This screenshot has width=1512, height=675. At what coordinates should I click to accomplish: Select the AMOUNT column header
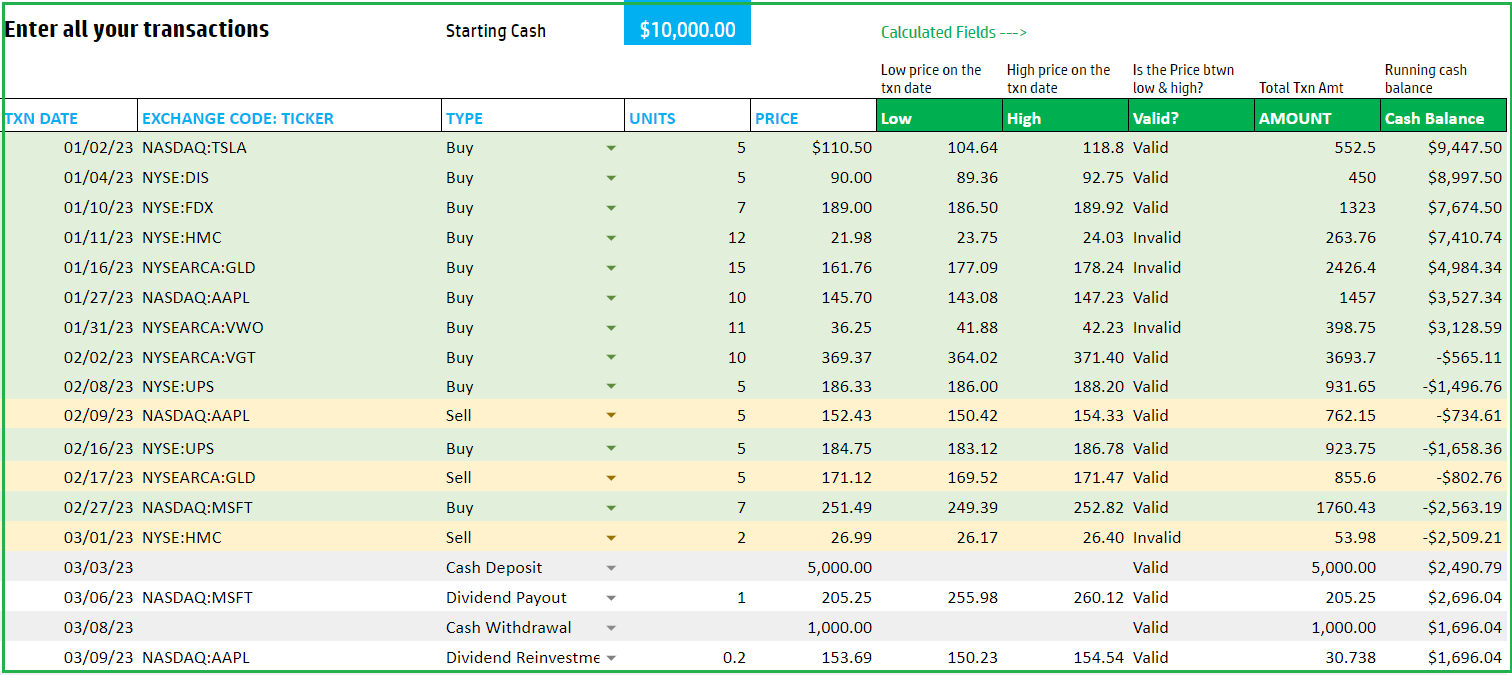point(1317,116)
